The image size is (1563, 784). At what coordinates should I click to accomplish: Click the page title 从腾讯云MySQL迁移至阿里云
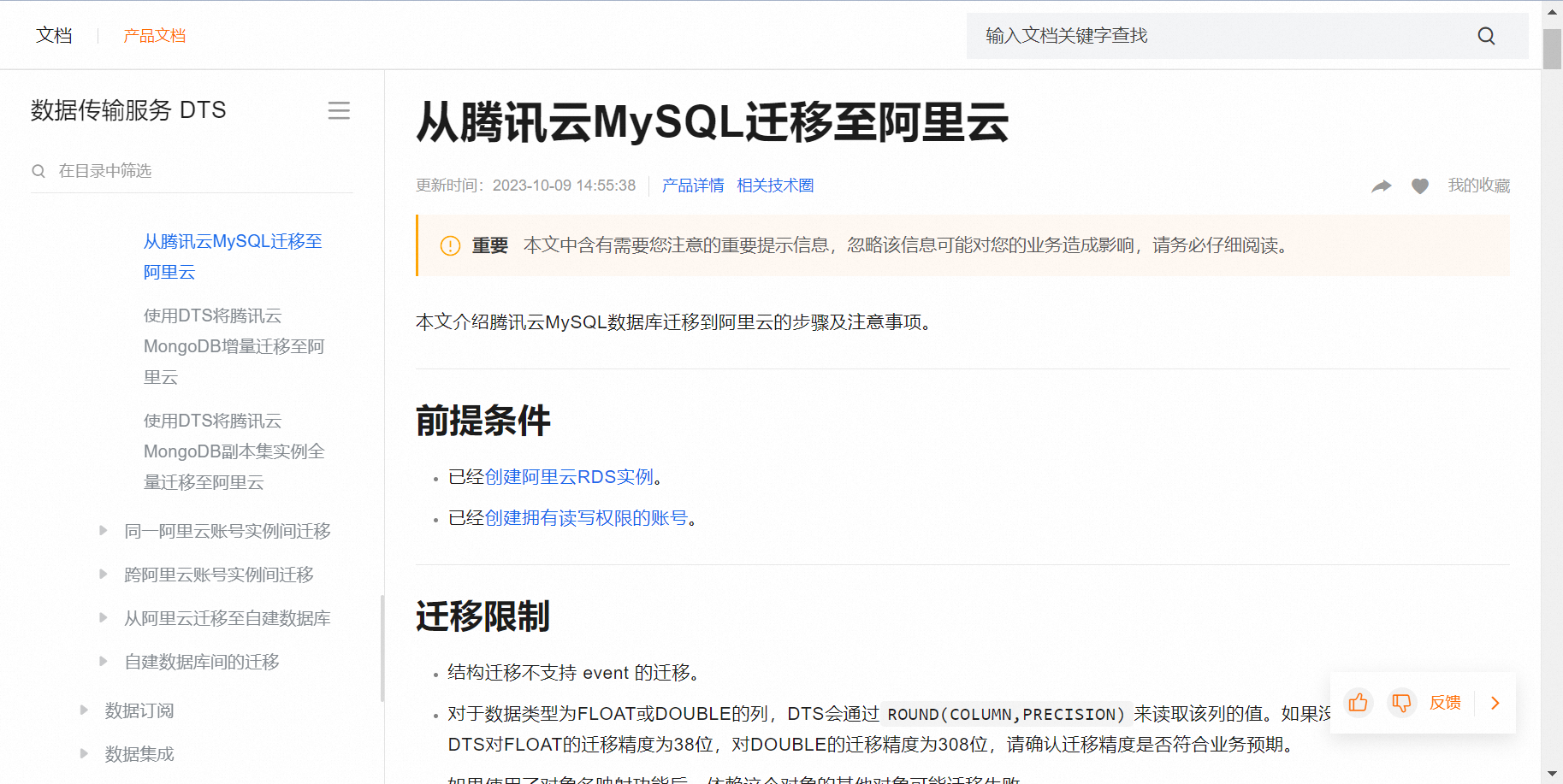(x=713, y=122)
